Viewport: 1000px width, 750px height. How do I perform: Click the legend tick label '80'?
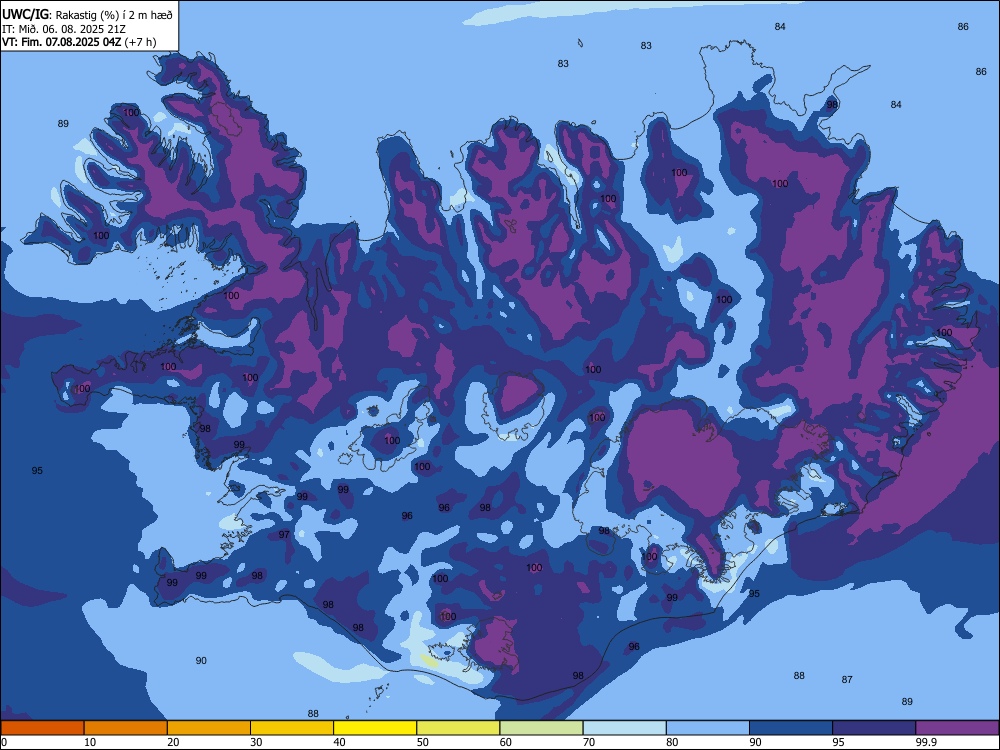coord(672,742)
